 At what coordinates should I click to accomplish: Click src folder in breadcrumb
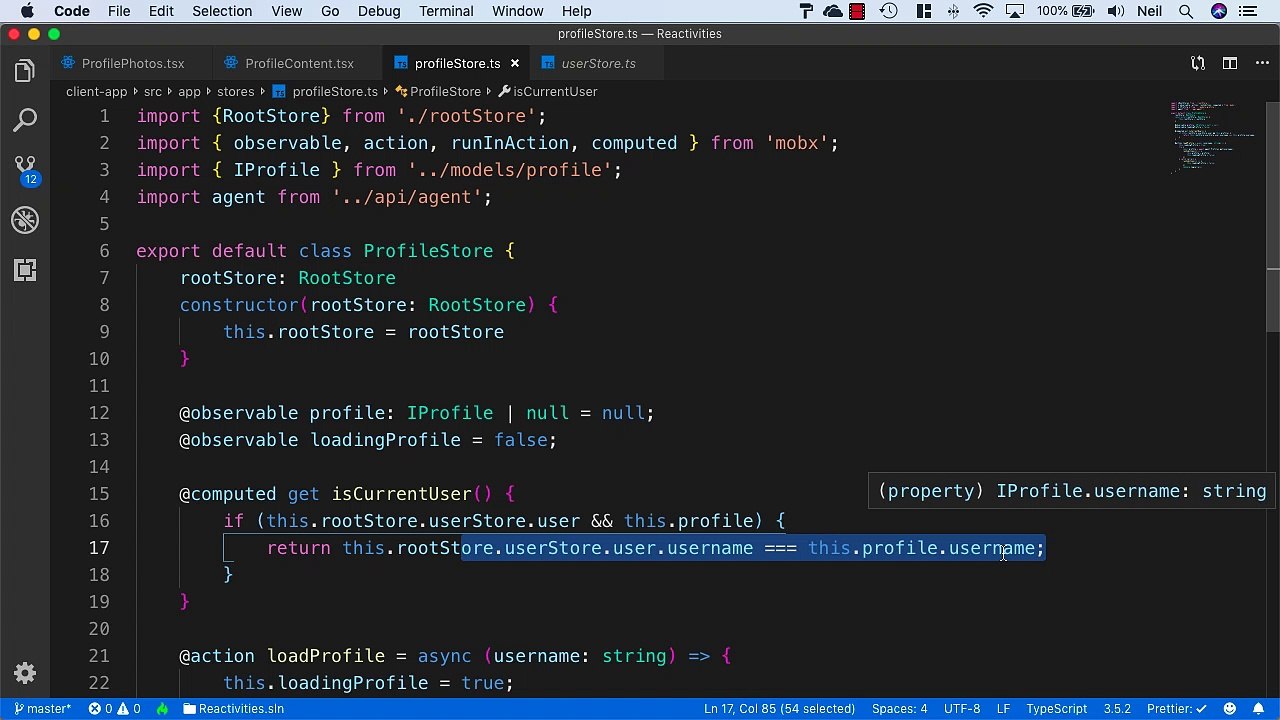(x=152, y=91)
